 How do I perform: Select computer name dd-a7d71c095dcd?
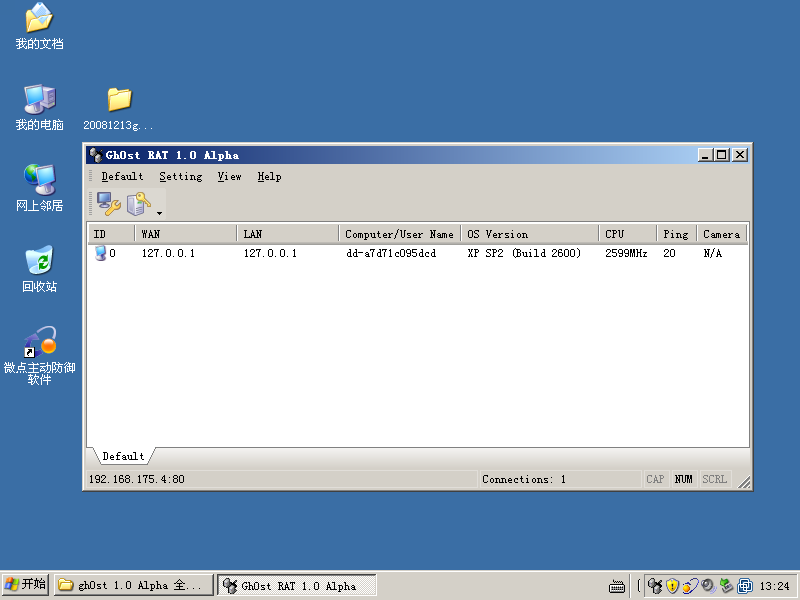[x=391, y=253]
